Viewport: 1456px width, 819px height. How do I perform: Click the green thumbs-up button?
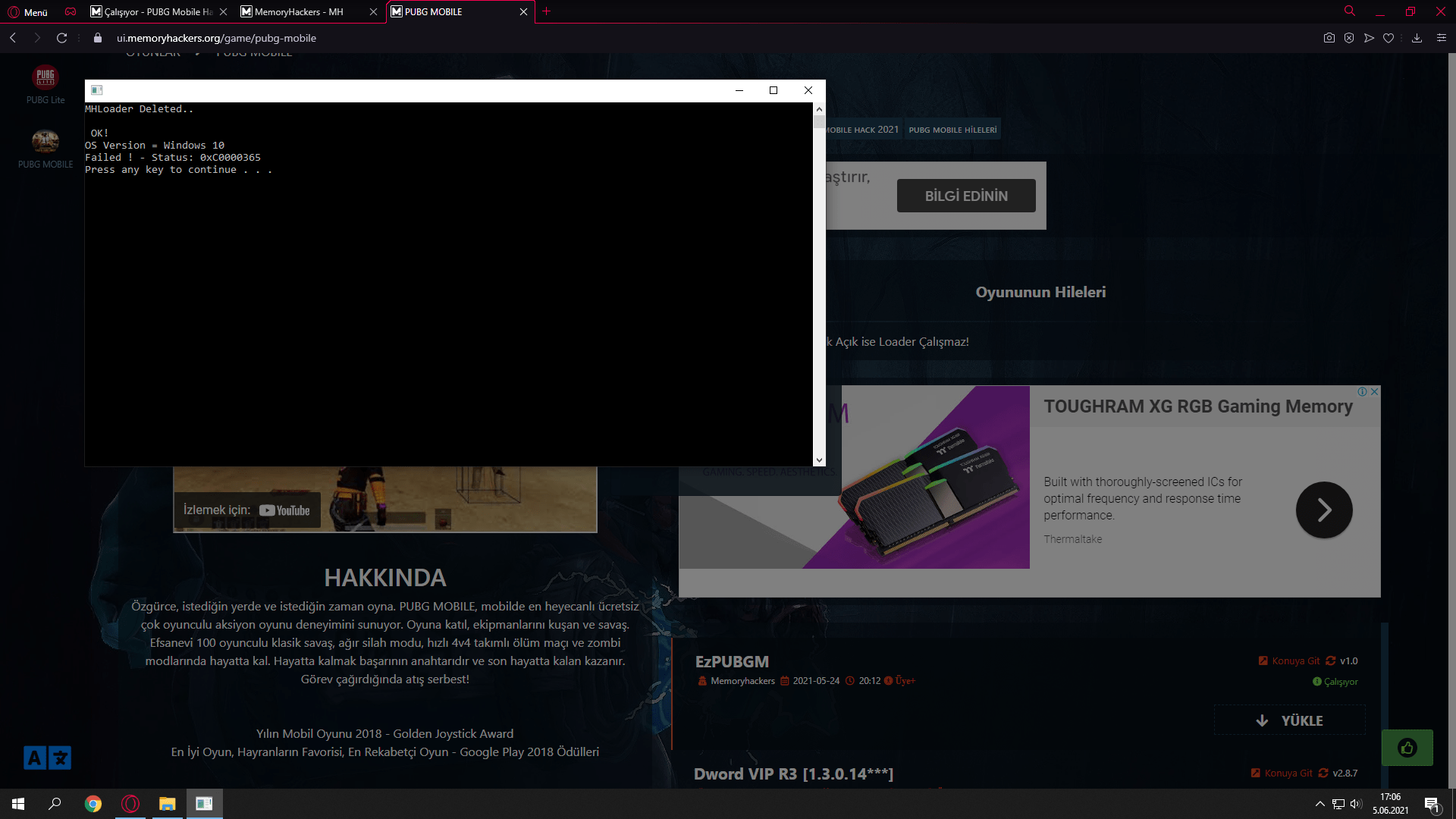click(1407, 748)
